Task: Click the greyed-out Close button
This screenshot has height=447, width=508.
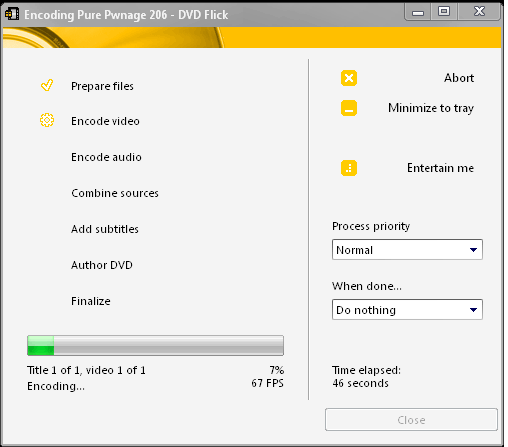Action: (x=411, y=420)
